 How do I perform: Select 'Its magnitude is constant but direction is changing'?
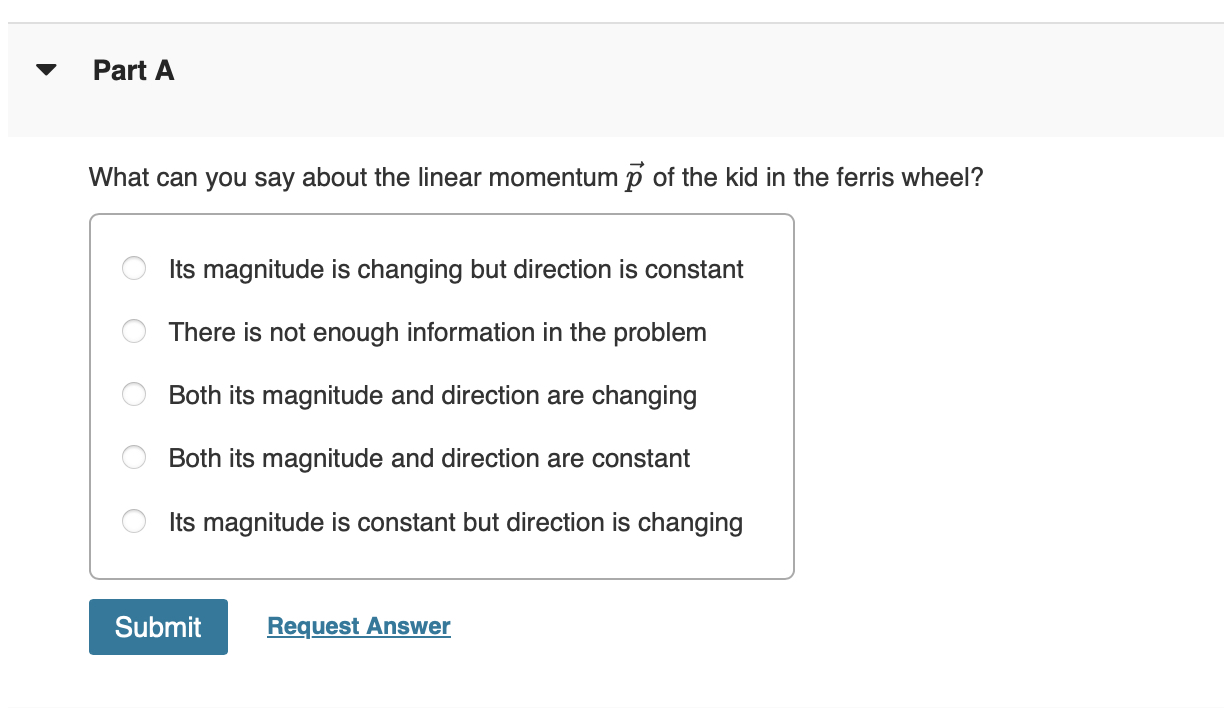133,521
